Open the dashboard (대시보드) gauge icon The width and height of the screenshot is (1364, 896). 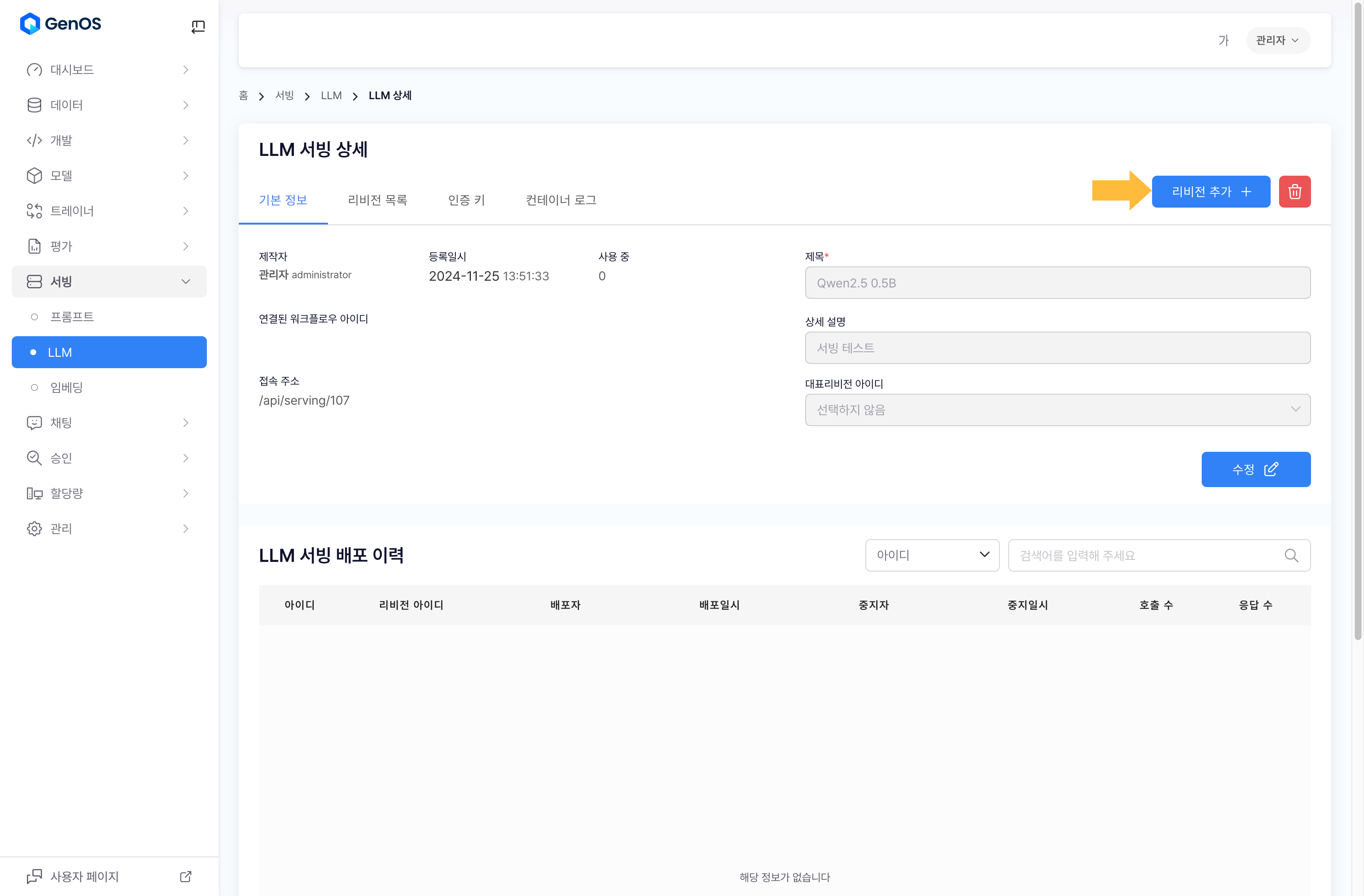click(x=34, y=69)
